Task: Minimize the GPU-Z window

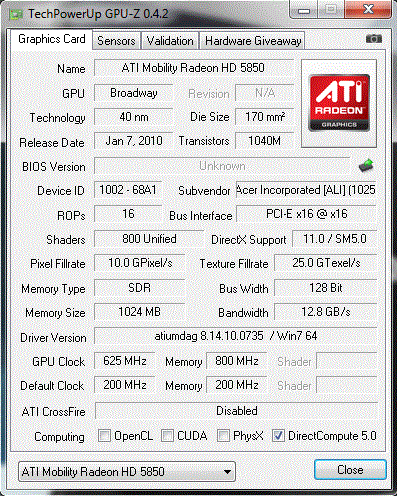Action: [303, 10]
